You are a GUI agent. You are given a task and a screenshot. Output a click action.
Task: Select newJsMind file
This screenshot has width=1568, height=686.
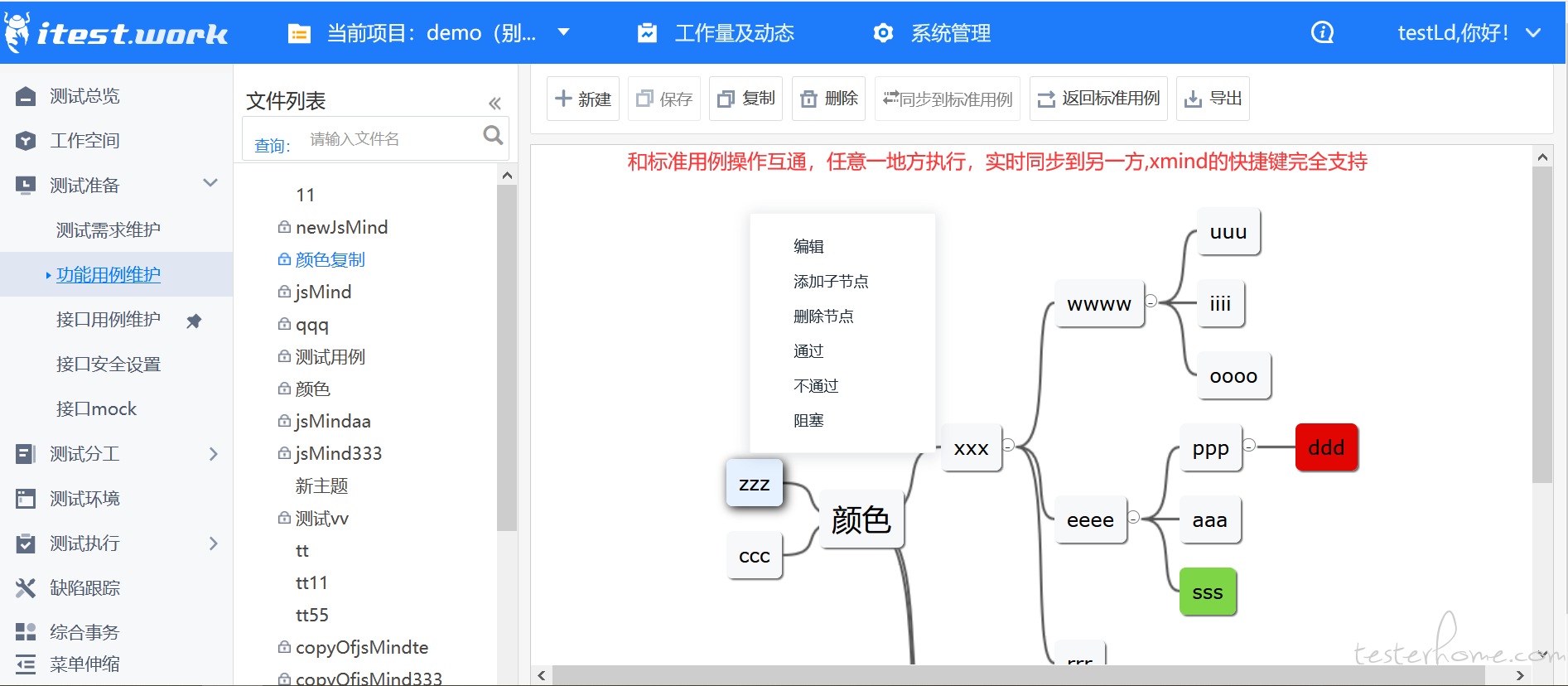tap(341, 227)
